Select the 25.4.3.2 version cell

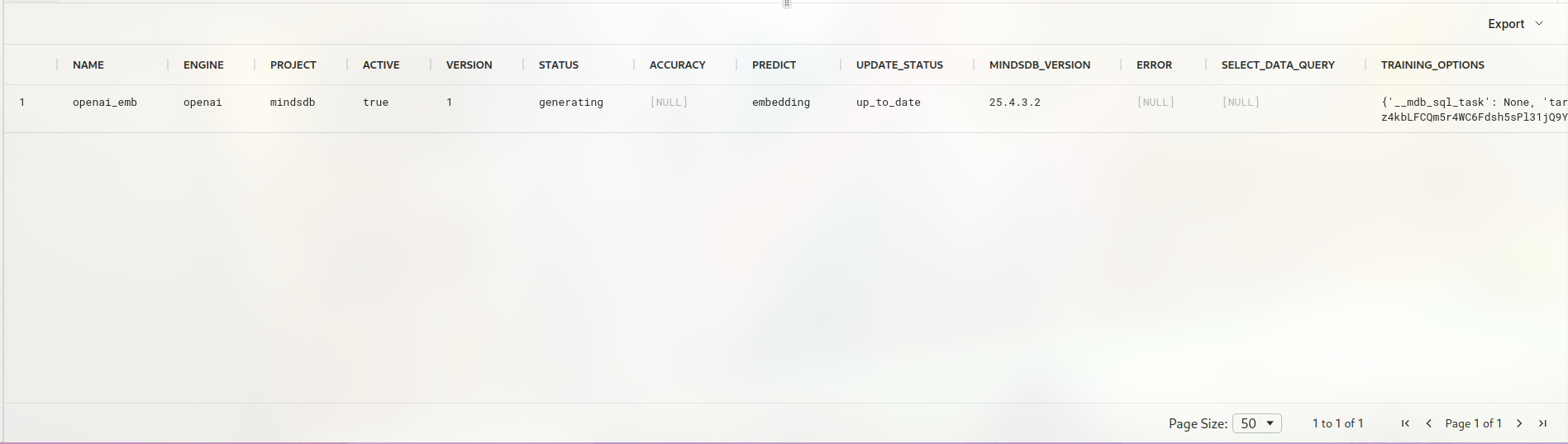[1015, 103]
